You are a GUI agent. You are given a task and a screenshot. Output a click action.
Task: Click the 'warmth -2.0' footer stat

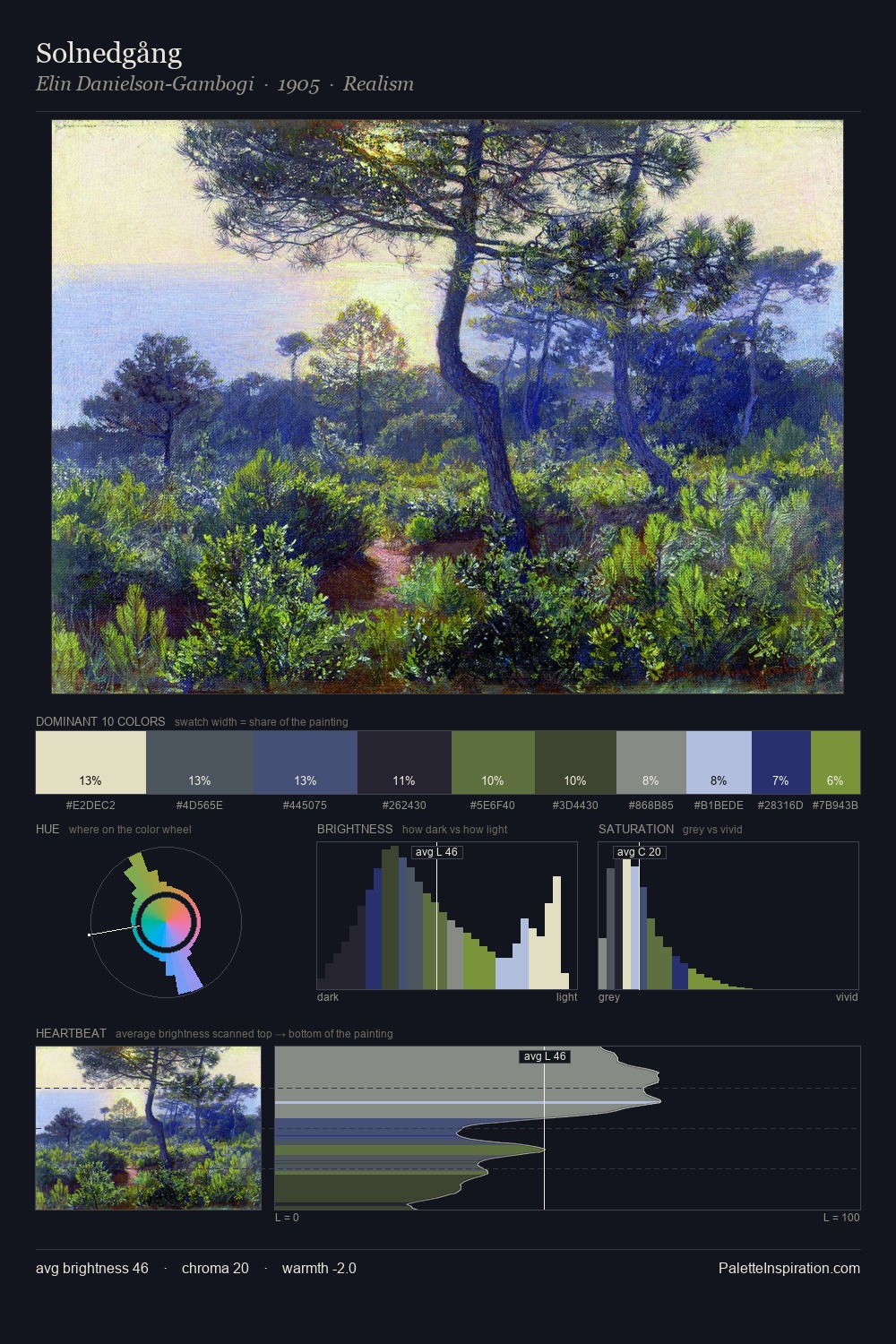319,1268
